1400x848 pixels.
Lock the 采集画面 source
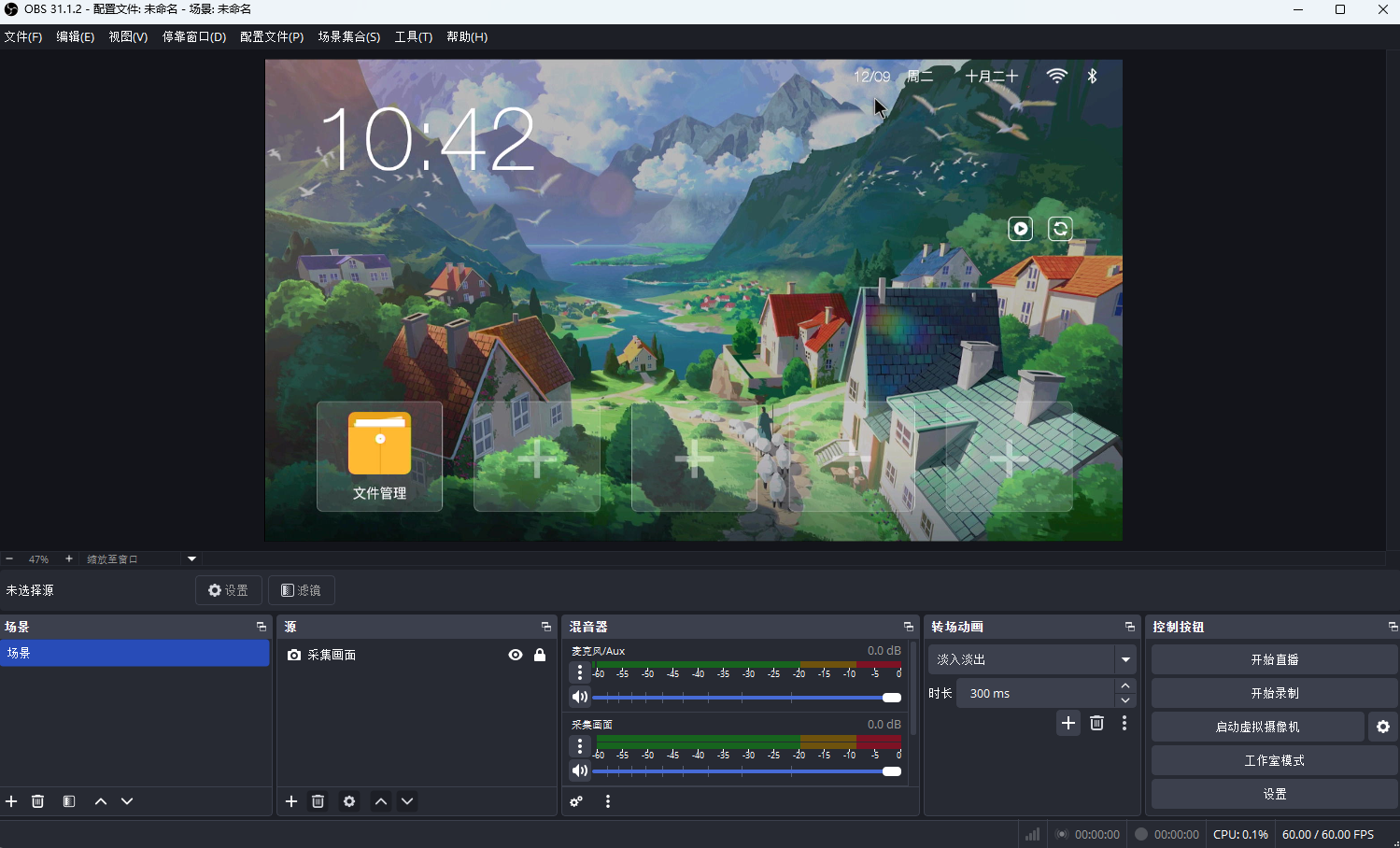[540, 655]
